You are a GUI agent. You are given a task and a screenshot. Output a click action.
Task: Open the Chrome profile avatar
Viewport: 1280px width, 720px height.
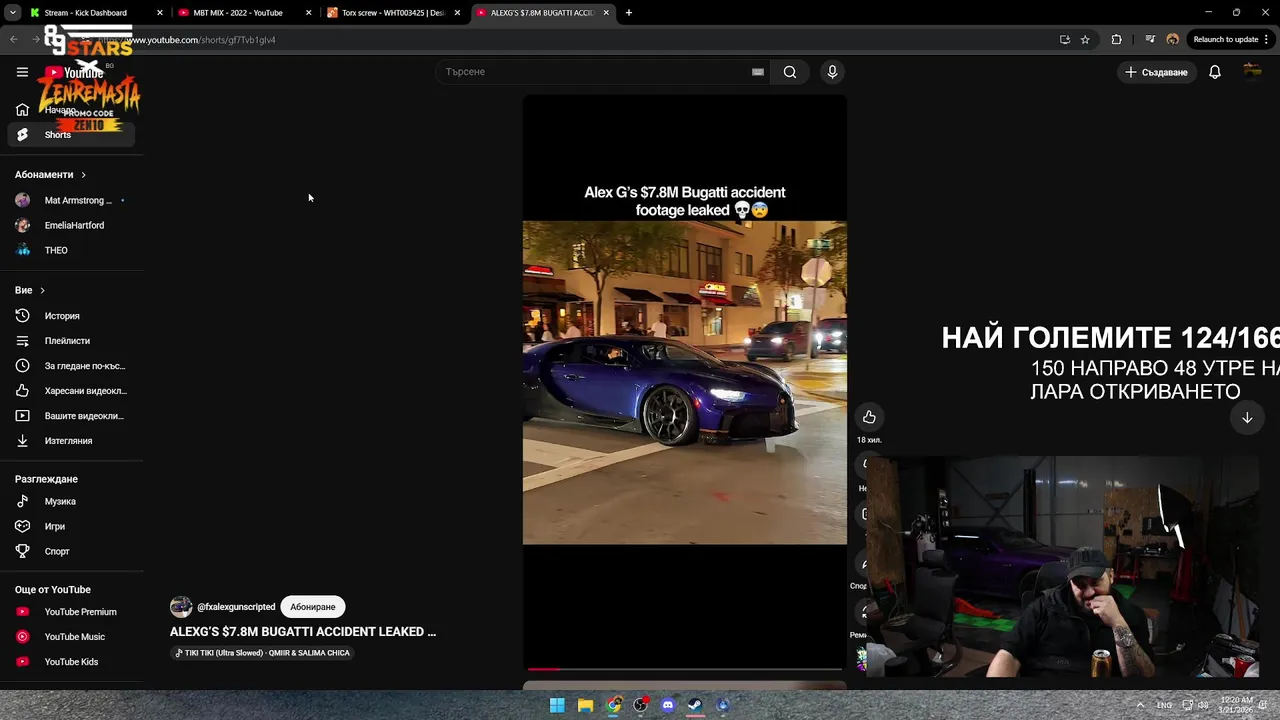(1173, 40)
